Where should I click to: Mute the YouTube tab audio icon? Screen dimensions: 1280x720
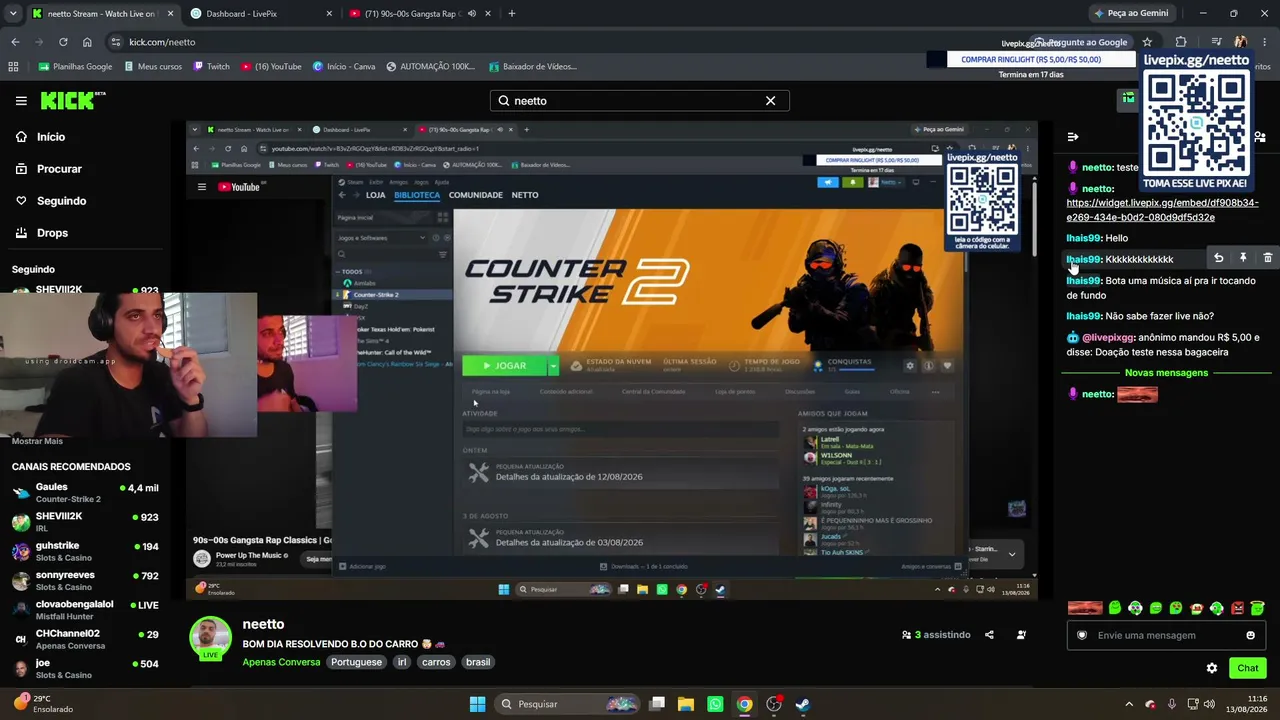point(472,14)
